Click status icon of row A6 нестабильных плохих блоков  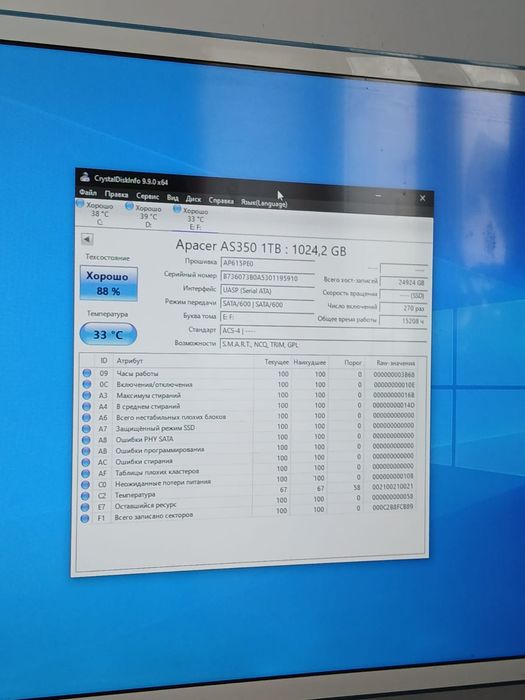pos(86,417)
